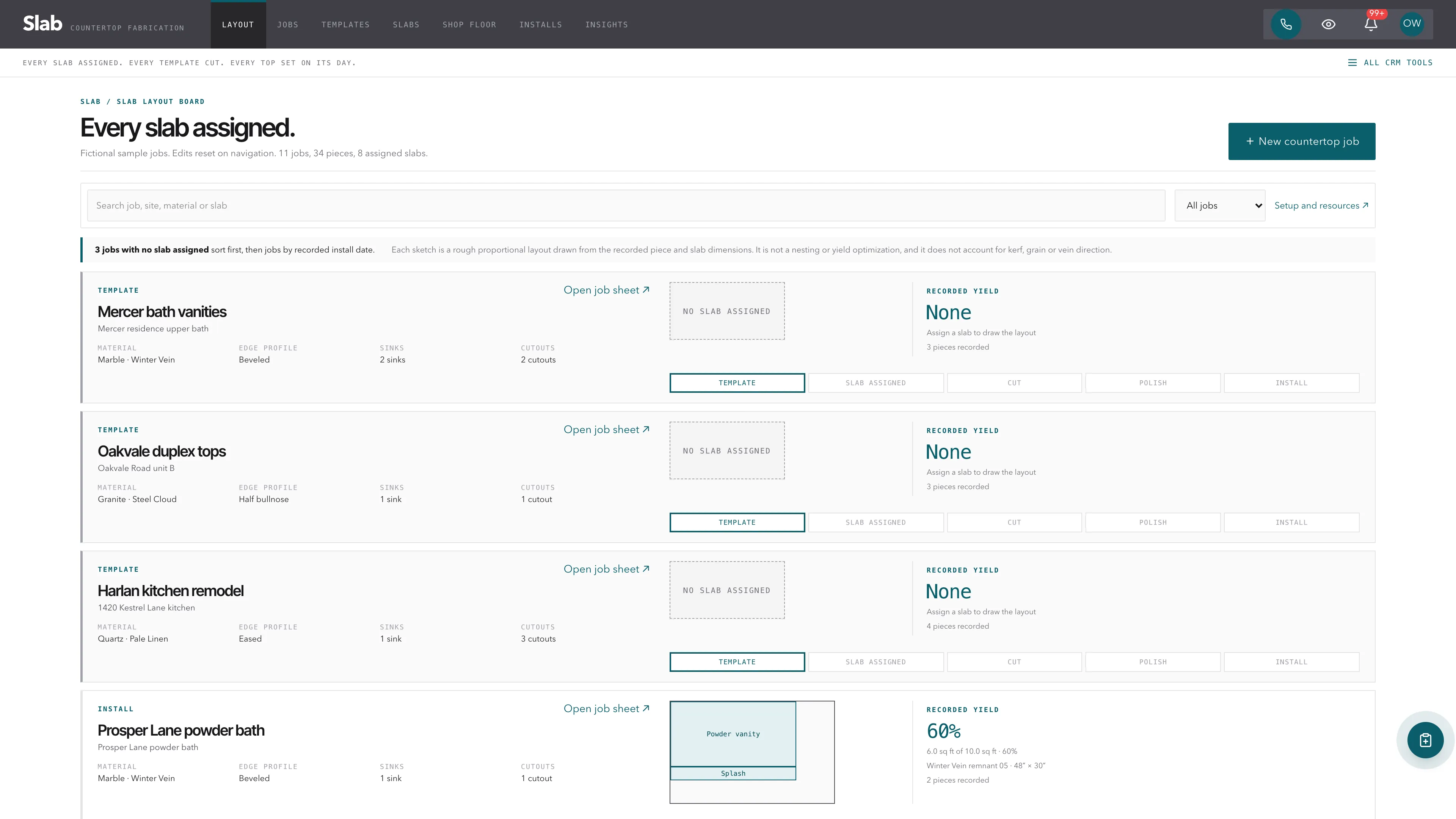This screenshot has width=1456, height=819.
Task: Click No Slab Assigned placeholder for Harlan job
Action: point(727,590)
